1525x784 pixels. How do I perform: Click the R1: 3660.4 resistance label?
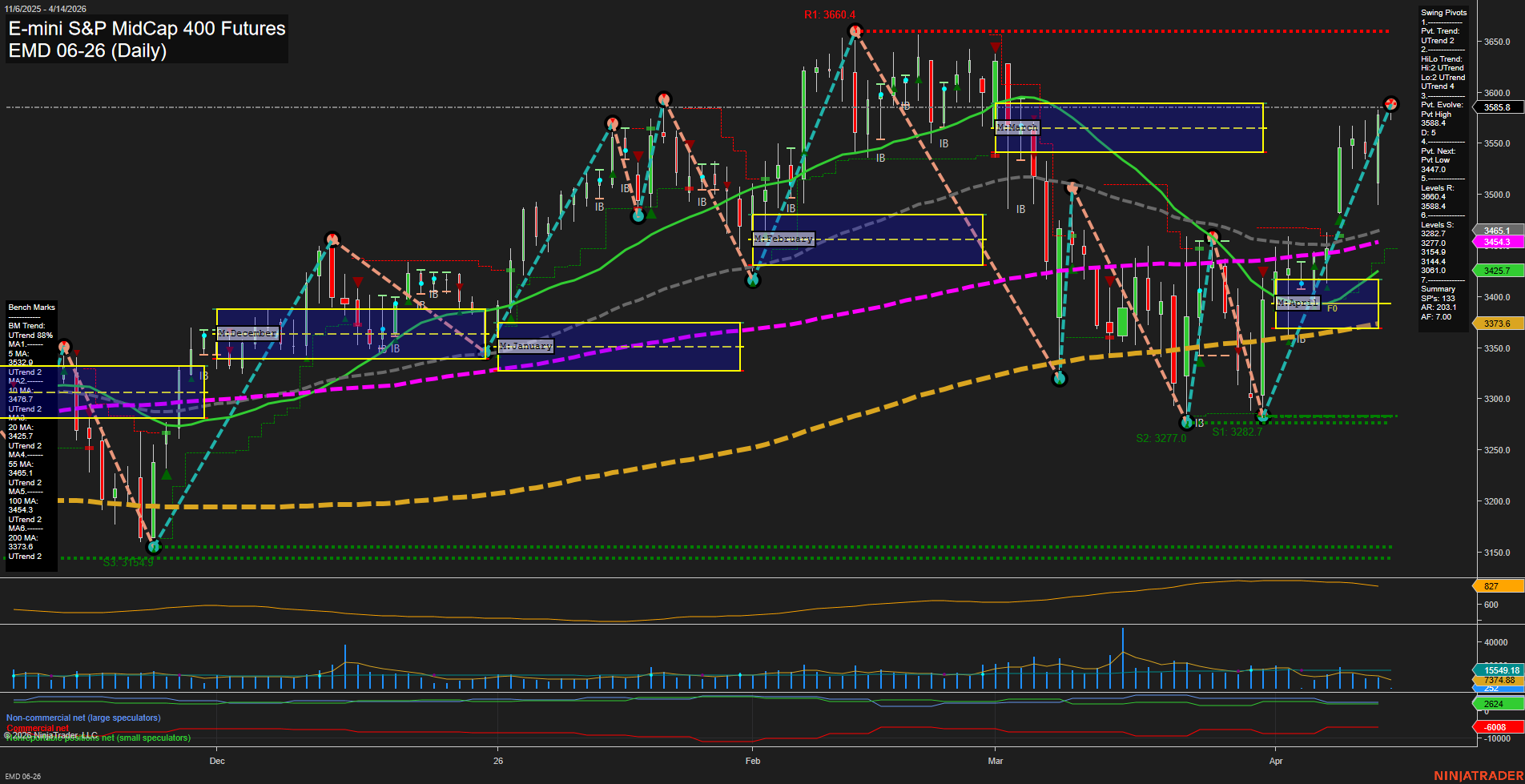click(x=829, y=13)
